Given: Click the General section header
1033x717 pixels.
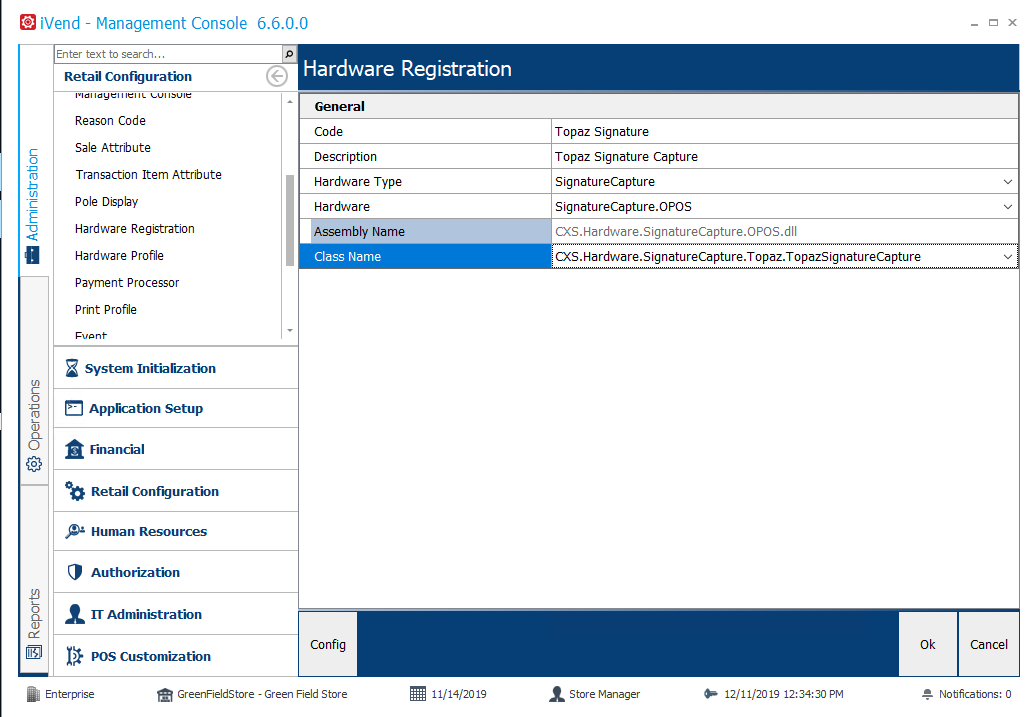Looking at the screenshot, I should [659, 107].
